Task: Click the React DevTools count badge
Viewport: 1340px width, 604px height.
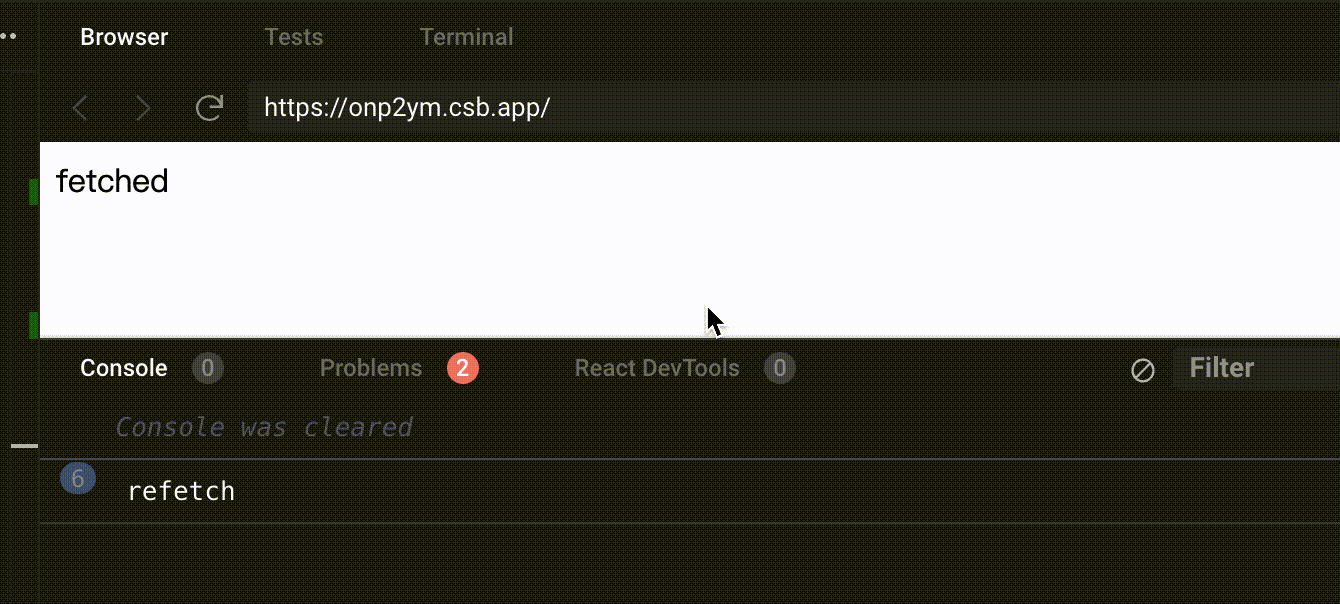Action: tap(779, 368)
